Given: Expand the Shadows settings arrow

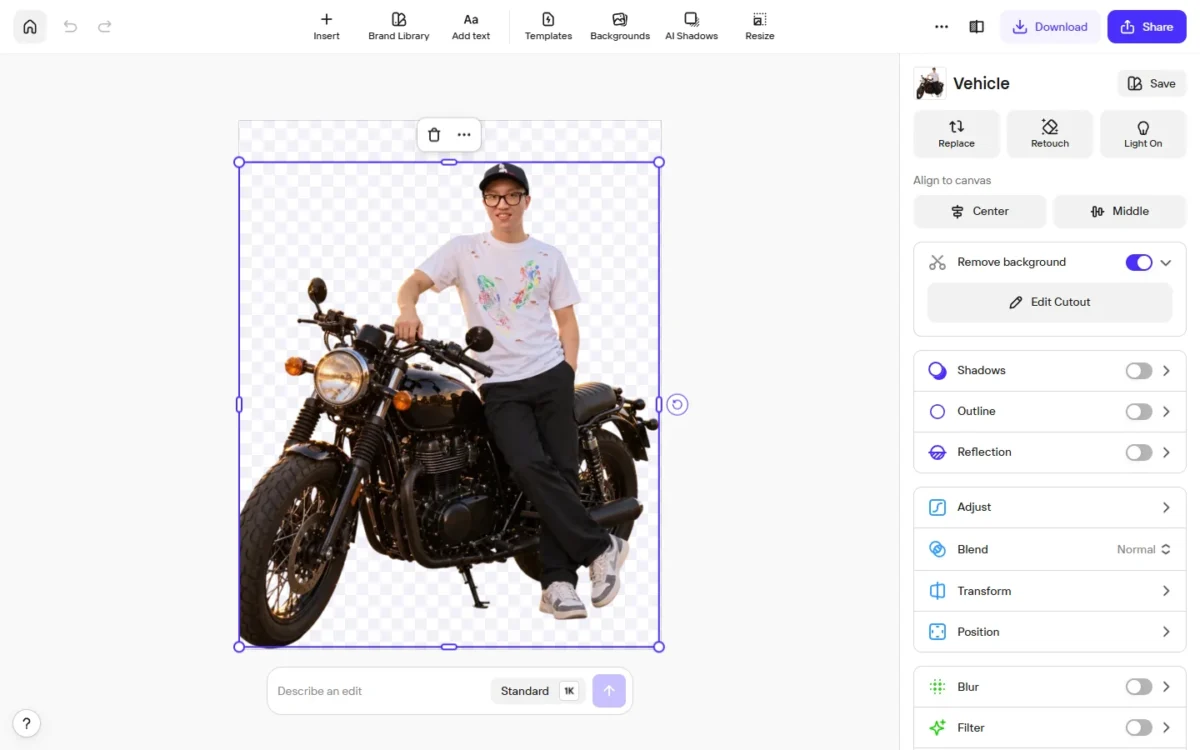Looking at the screenshot, I should click(x=1166, y=371).
